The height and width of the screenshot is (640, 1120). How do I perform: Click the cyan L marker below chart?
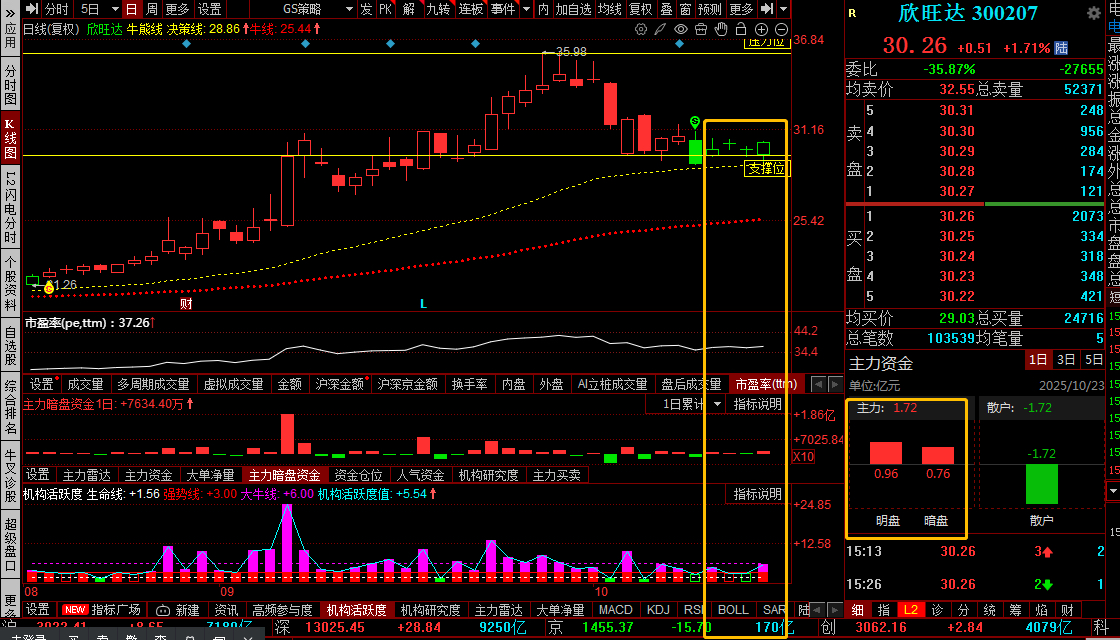point(423,304)
